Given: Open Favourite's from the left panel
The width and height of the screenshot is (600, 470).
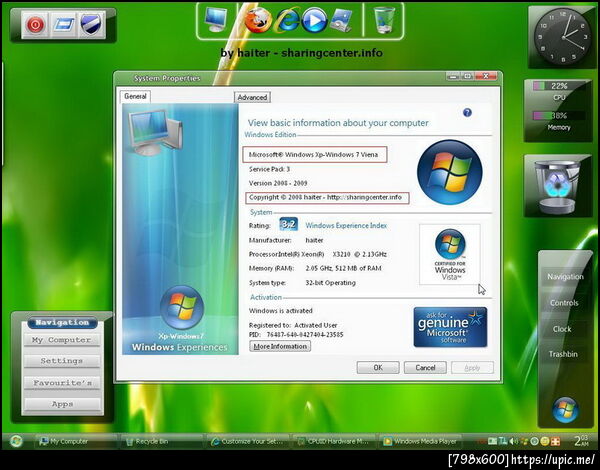Looking at the screenshot, I should click(62, 383).
